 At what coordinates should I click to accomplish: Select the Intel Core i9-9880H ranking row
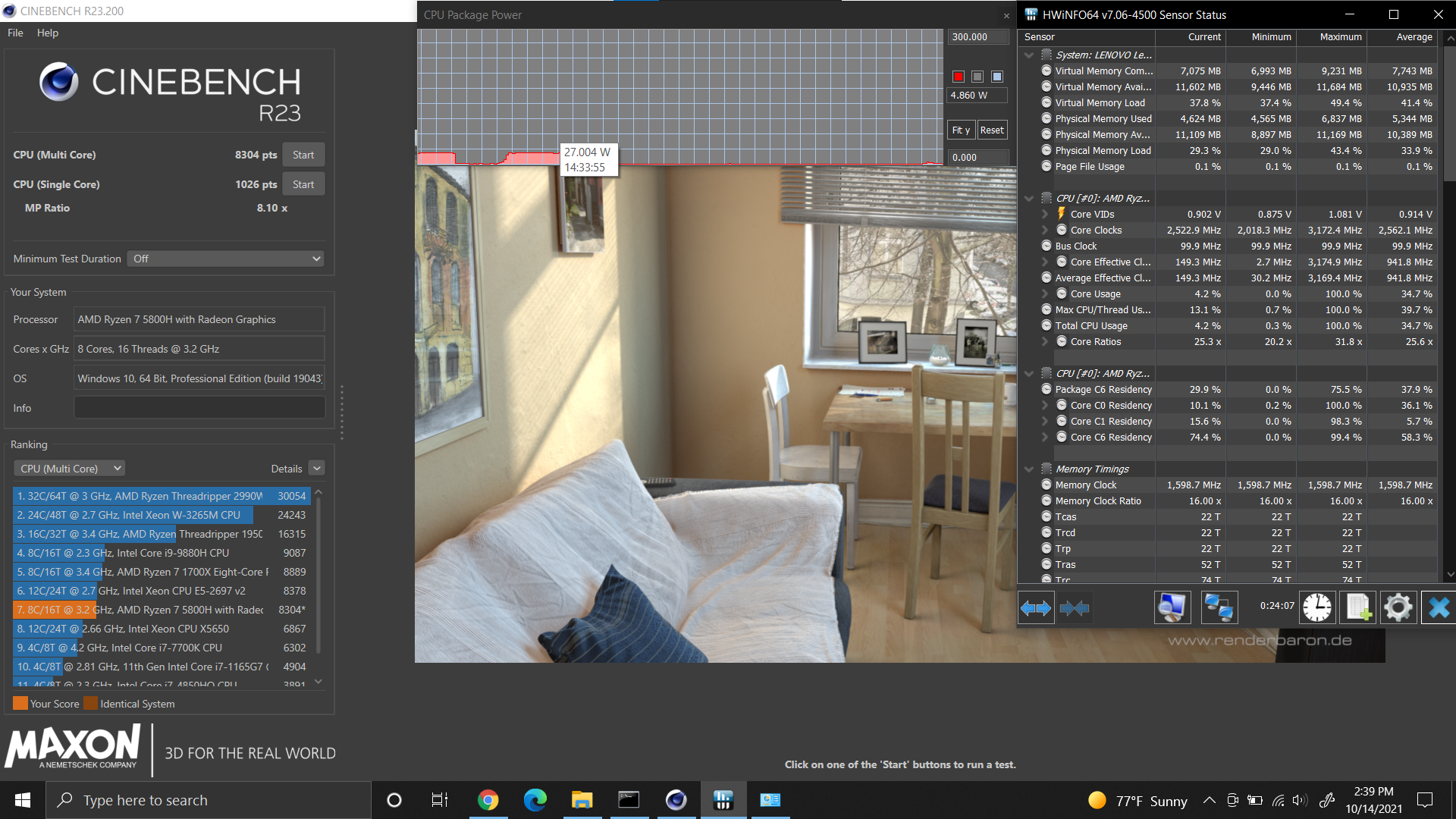click(162, 553)
